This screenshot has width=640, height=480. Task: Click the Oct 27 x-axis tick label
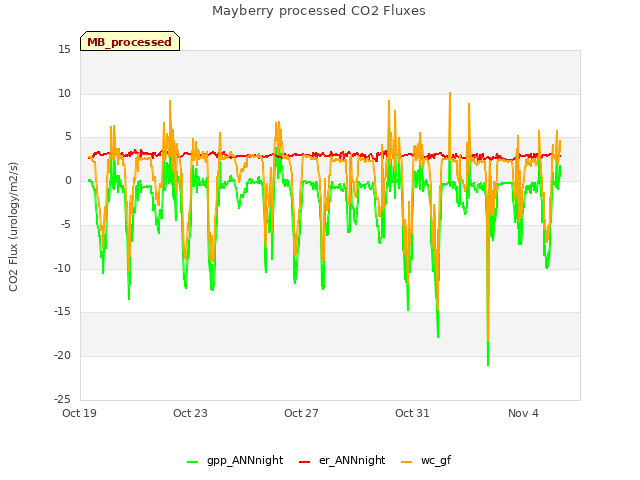pos(301,413)
